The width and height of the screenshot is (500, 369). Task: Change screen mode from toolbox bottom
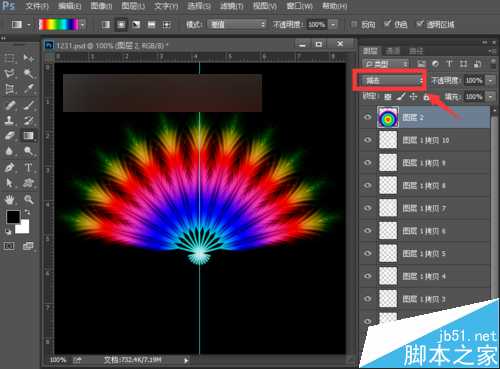[28, 246]
